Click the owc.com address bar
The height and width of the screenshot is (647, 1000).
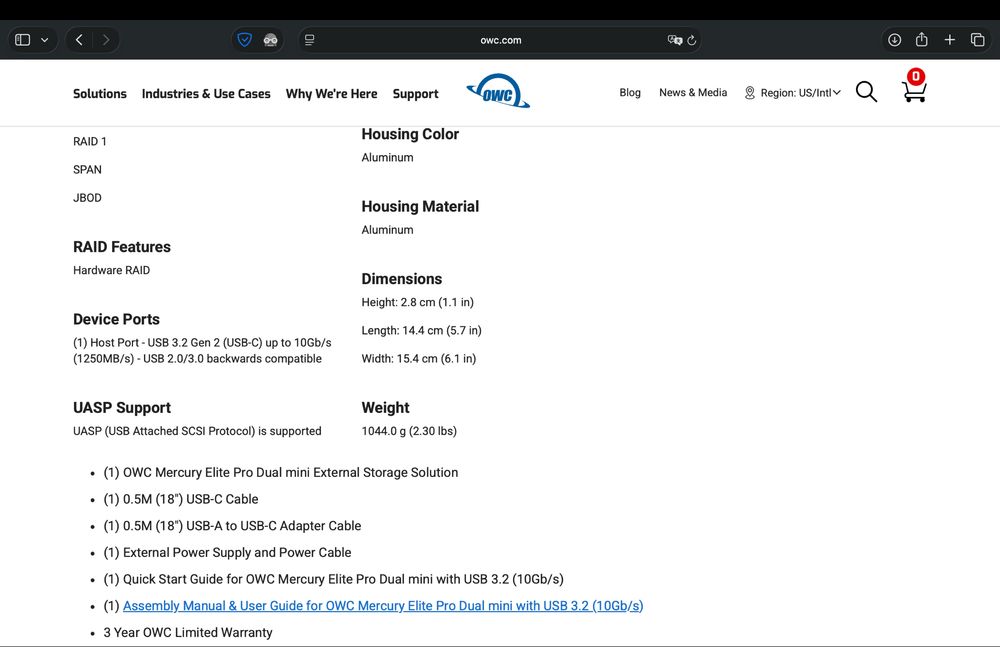[x=501, y=40]
